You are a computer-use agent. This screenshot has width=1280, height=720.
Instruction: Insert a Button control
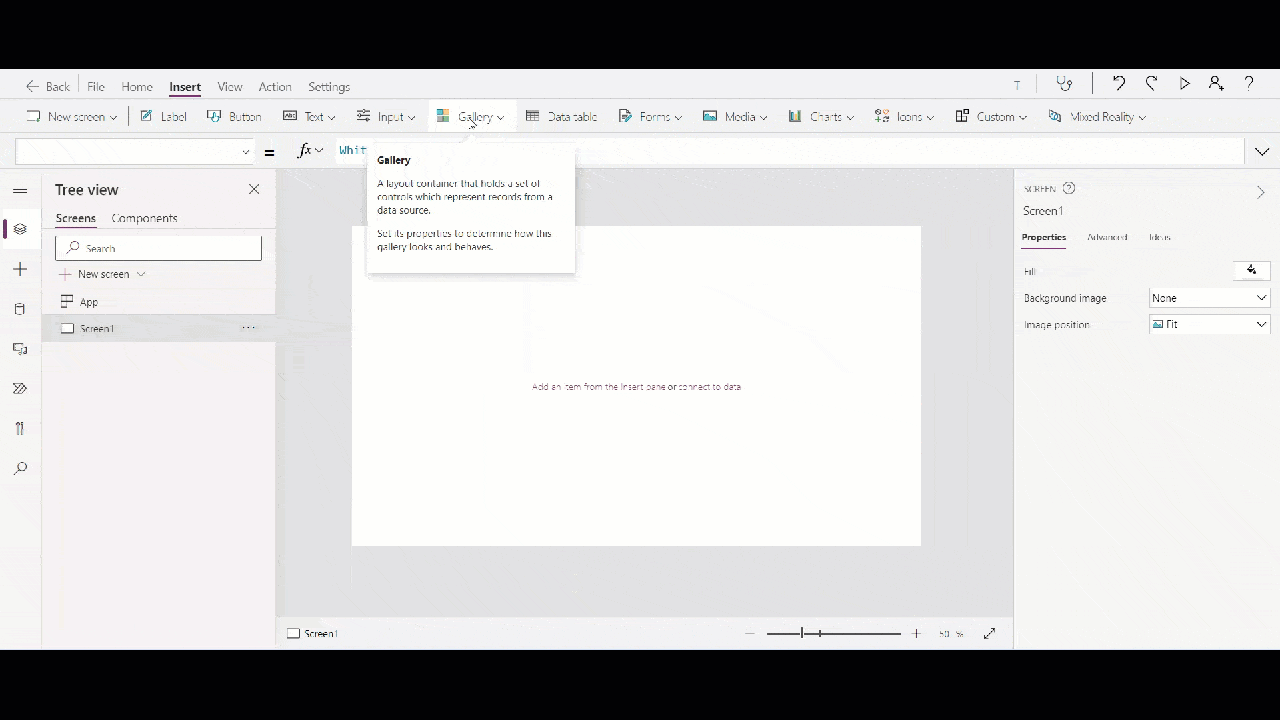(x=234, y=117)
